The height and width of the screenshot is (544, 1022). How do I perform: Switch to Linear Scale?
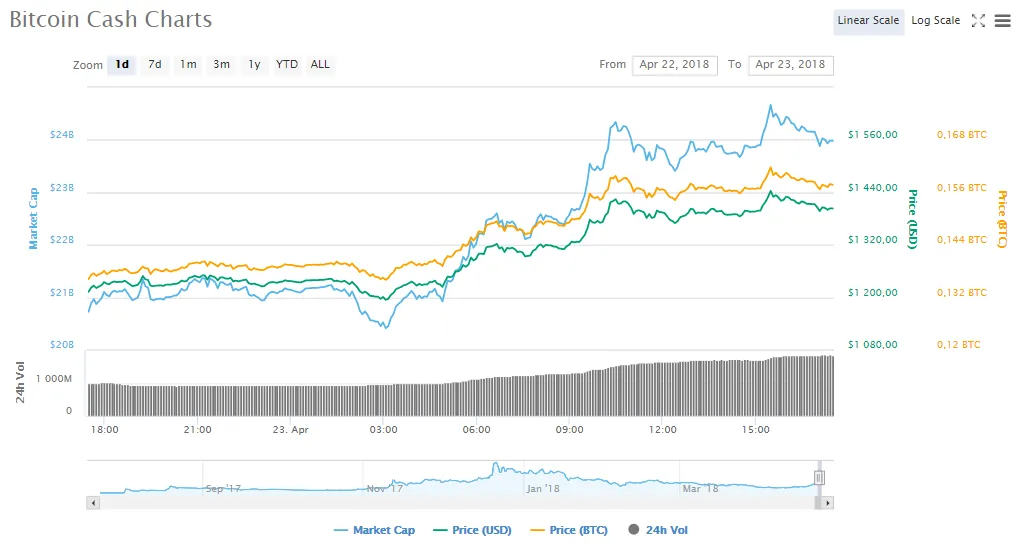click(868, 21)
